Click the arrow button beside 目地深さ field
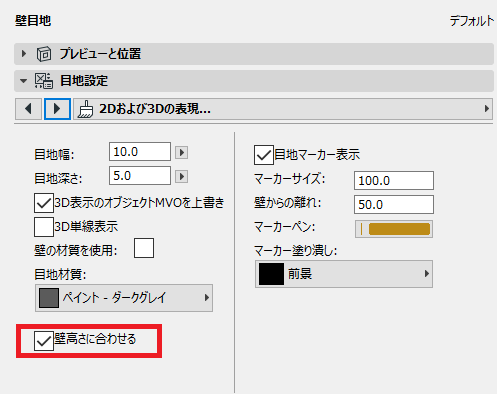 182,176
